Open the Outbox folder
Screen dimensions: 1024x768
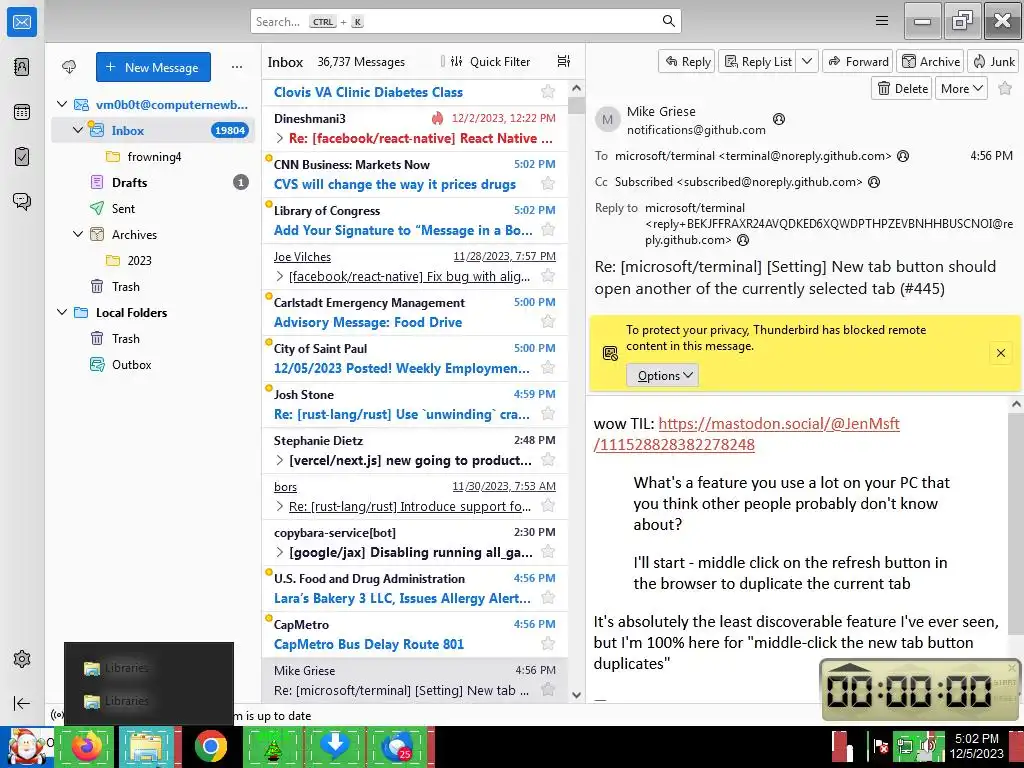coord(153,364)
